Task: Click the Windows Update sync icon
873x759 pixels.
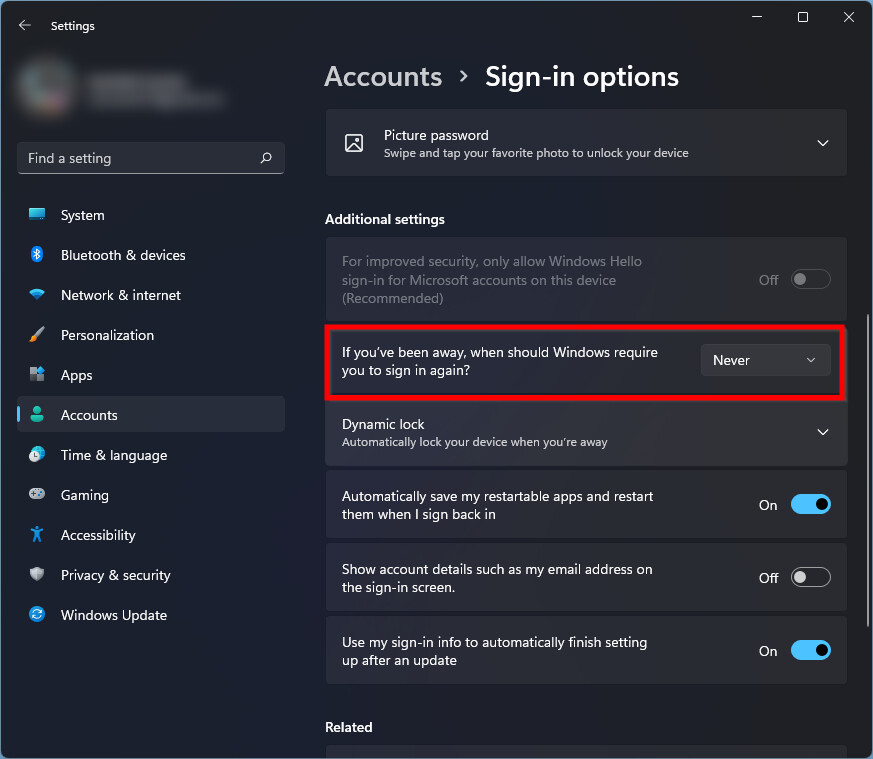Action: coord(37,614)
